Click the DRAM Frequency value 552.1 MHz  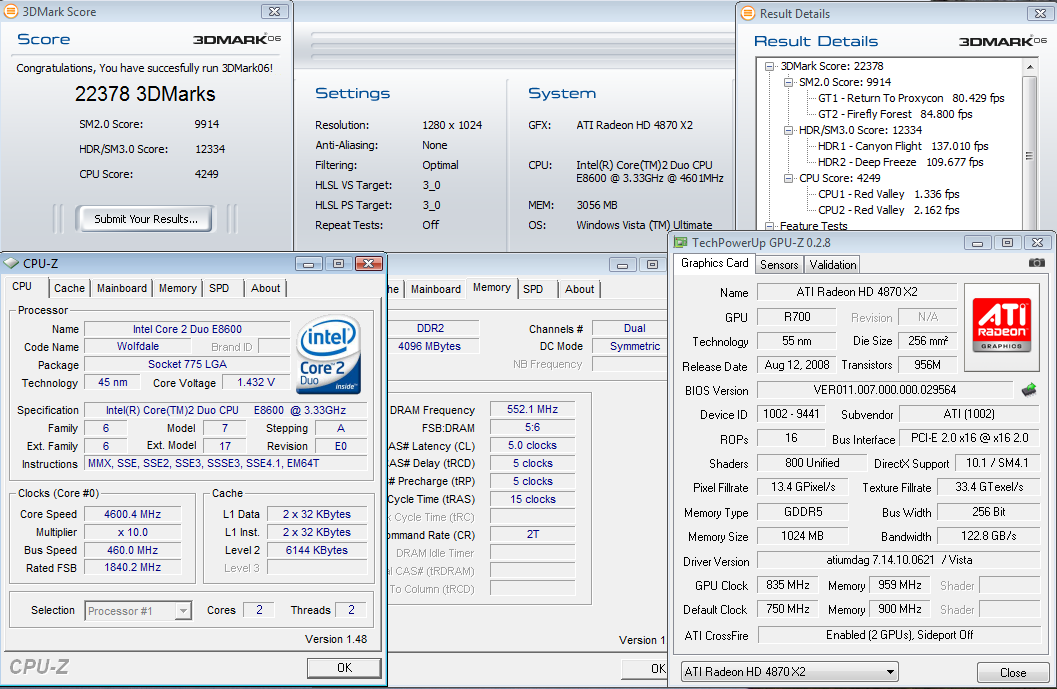click(x=533, y=409)
